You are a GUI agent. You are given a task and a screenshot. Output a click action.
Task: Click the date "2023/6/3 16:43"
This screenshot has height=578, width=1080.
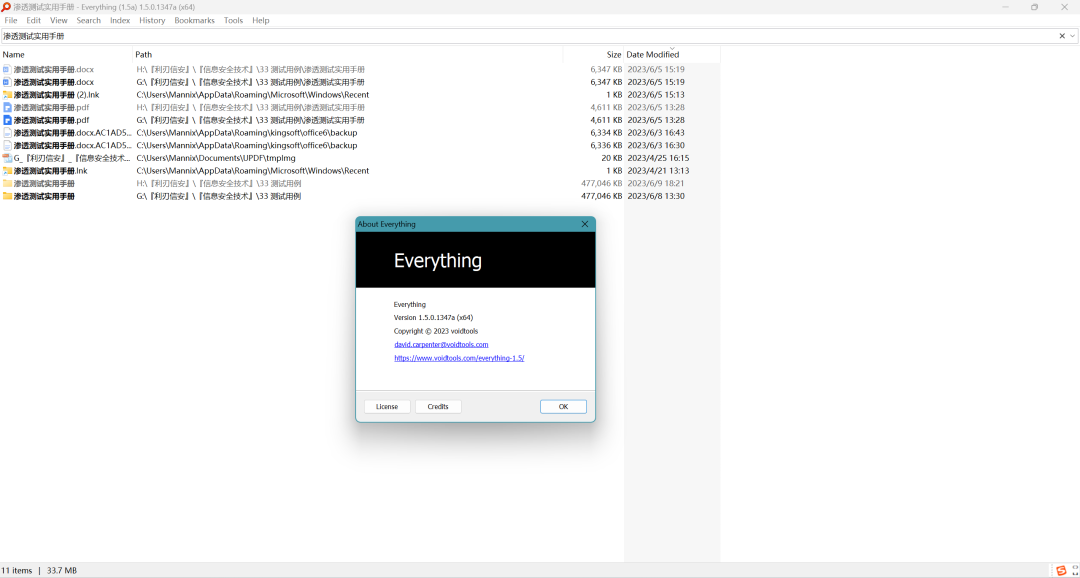656,132
